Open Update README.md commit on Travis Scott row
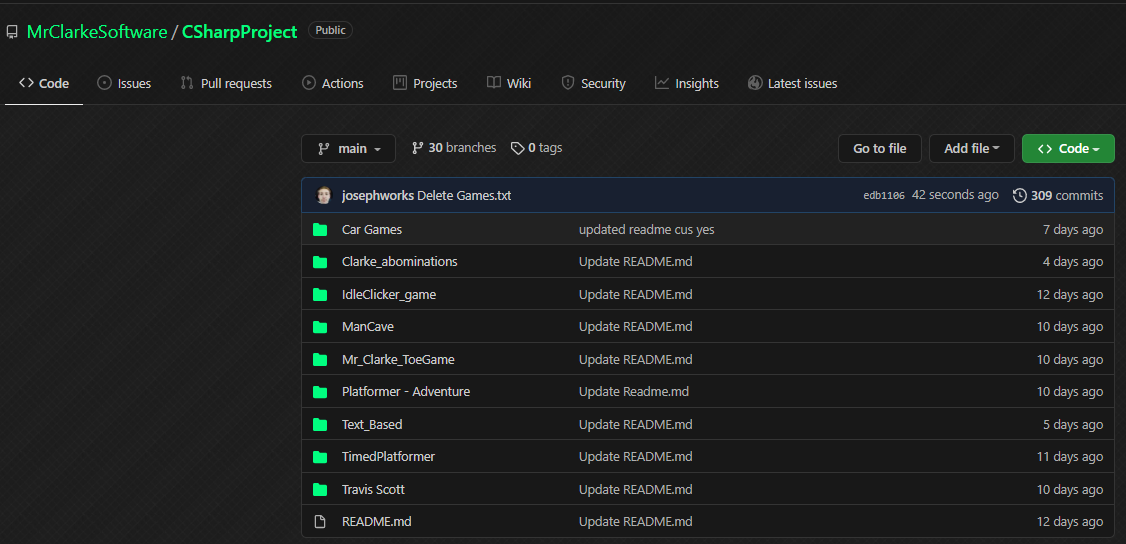 click(x=636, y=489)
